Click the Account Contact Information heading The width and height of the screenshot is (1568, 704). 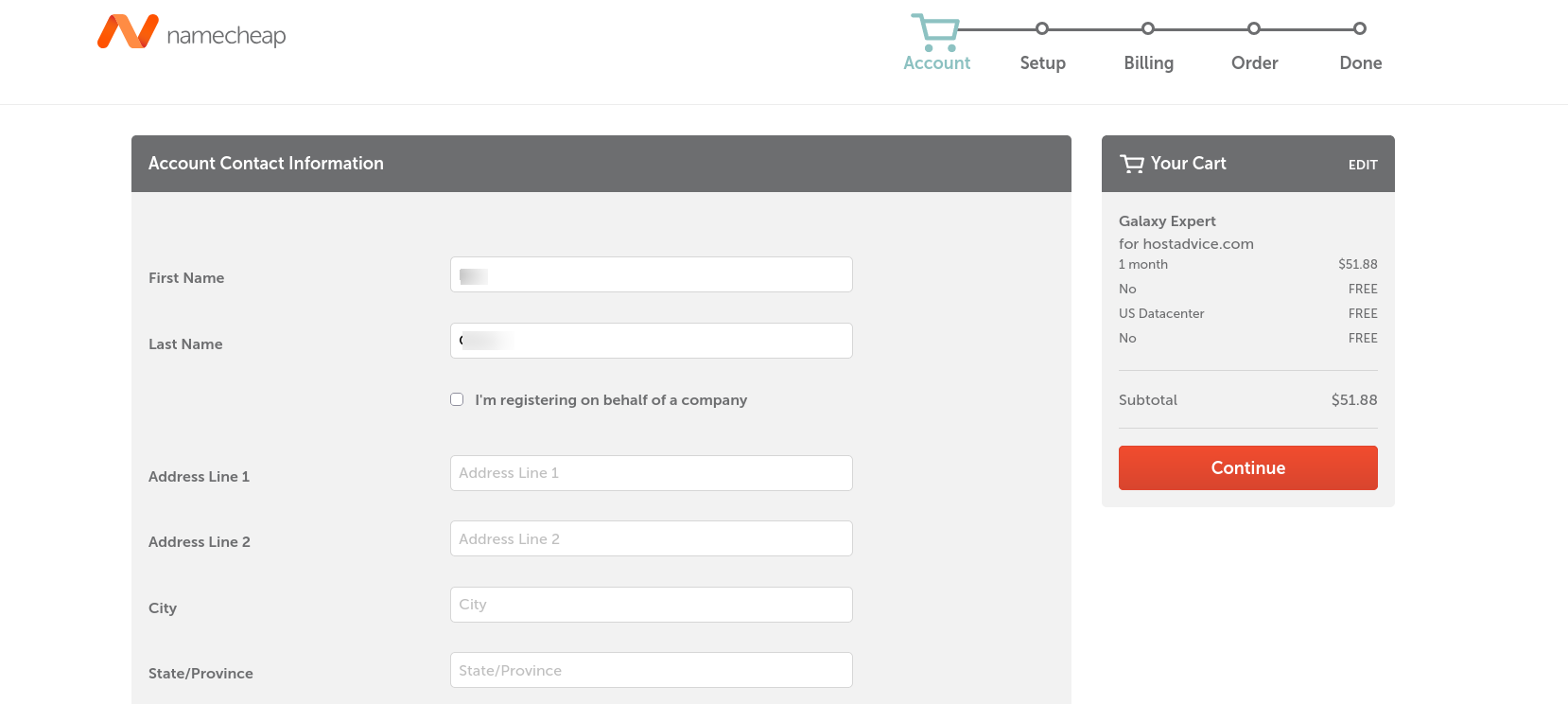(266, 163)
